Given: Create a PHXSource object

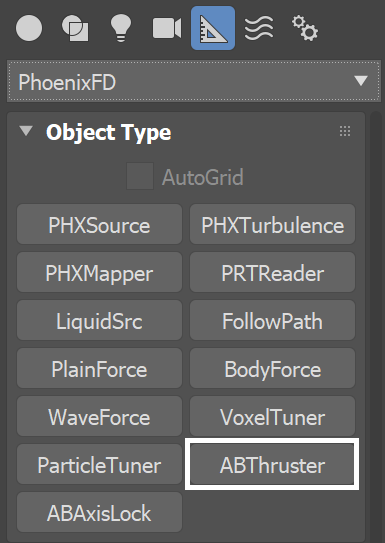Looking at the screenshot, I should tap(99, 224).
